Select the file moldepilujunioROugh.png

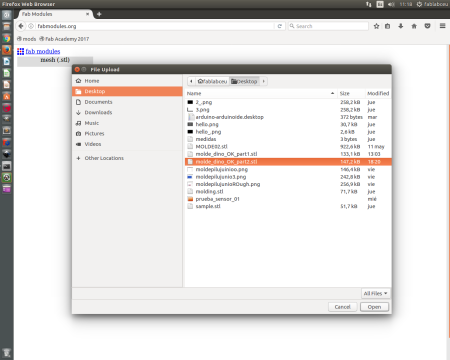point(288,184)
